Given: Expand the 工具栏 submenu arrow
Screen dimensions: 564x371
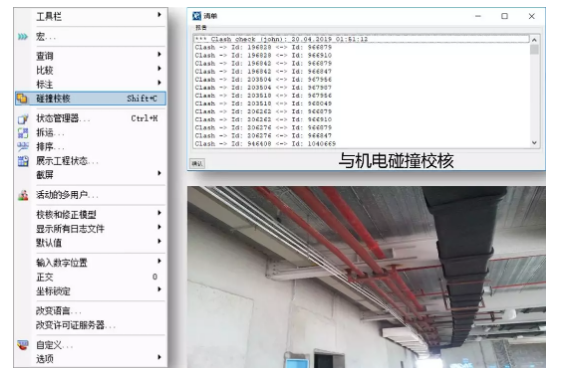Looking at the screenshot, I should pyautogui.click(x=159, y=14).
